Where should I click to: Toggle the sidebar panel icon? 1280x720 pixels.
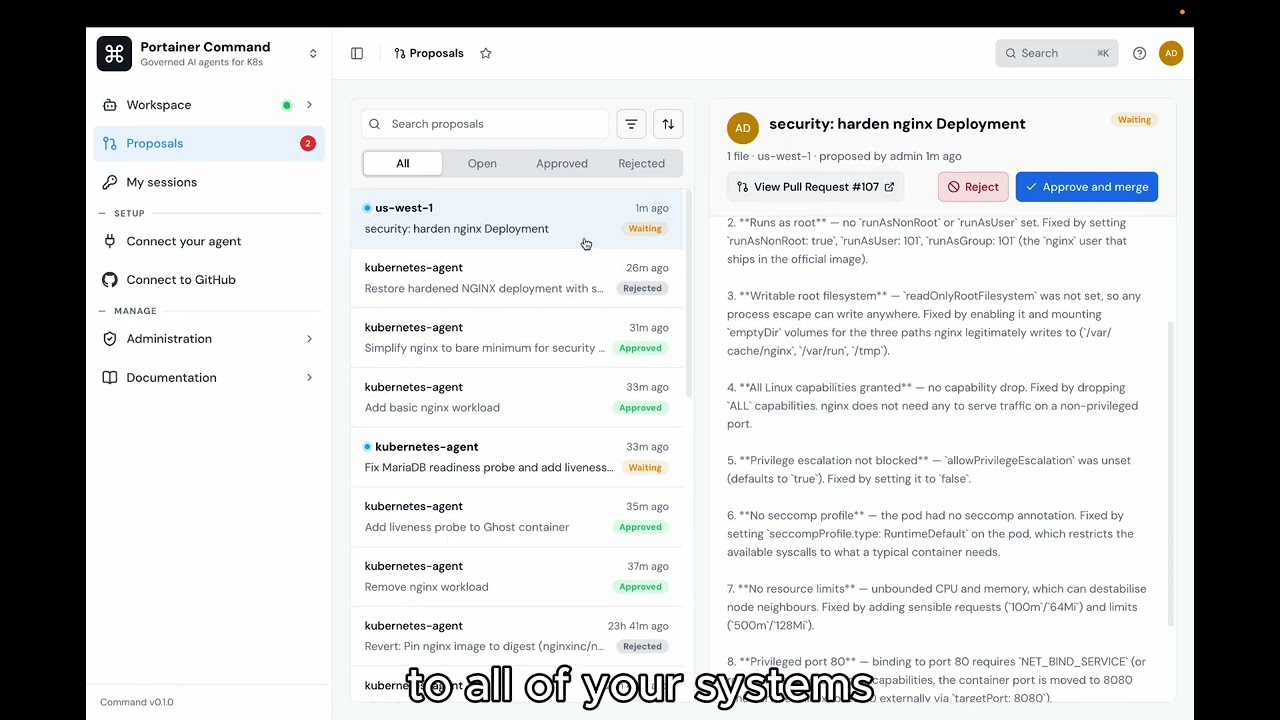pos(357,54)
